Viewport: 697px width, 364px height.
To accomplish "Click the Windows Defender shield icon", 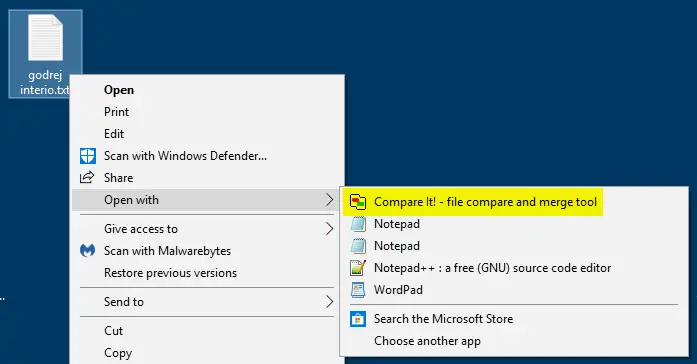I will [x=88, y=156].
